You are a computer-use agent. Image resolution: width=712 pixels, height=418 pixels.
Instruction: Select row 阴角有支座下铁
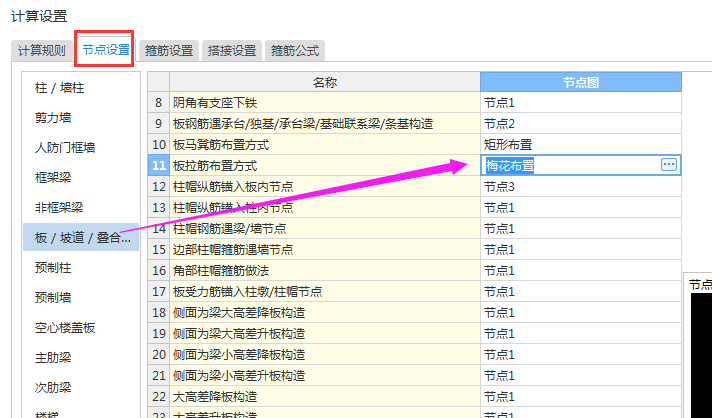[325, 103]
